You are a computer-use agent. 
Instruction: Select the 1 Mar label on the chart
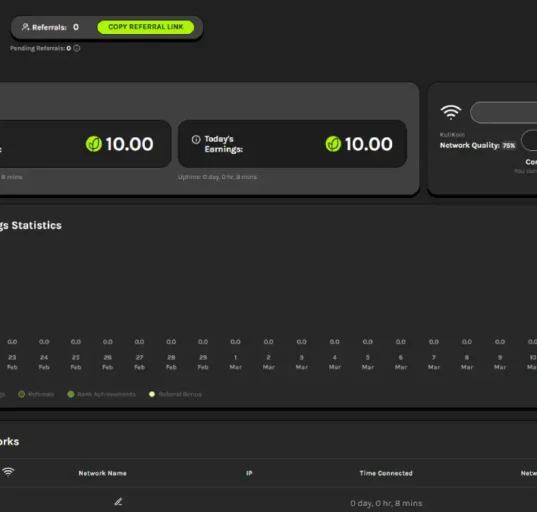click(x=235, y=362)
